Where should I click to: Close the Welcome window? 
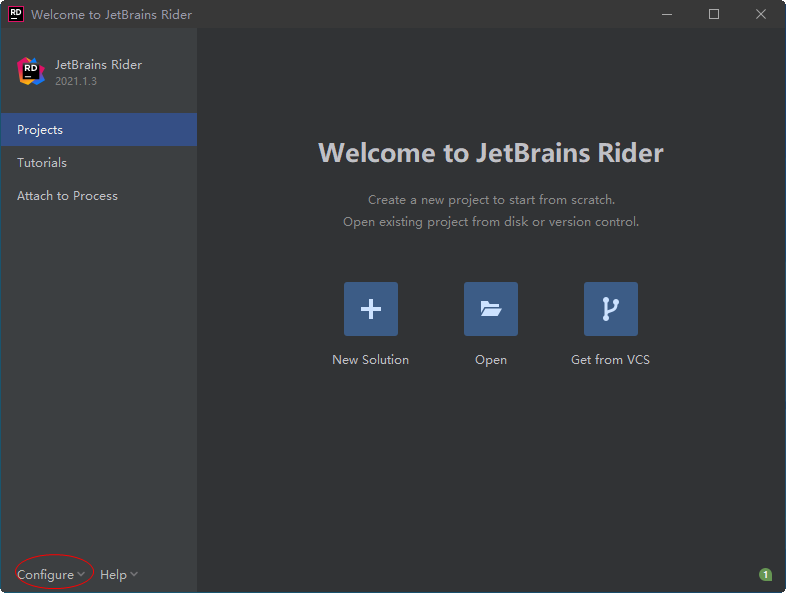tap(761, 14)
